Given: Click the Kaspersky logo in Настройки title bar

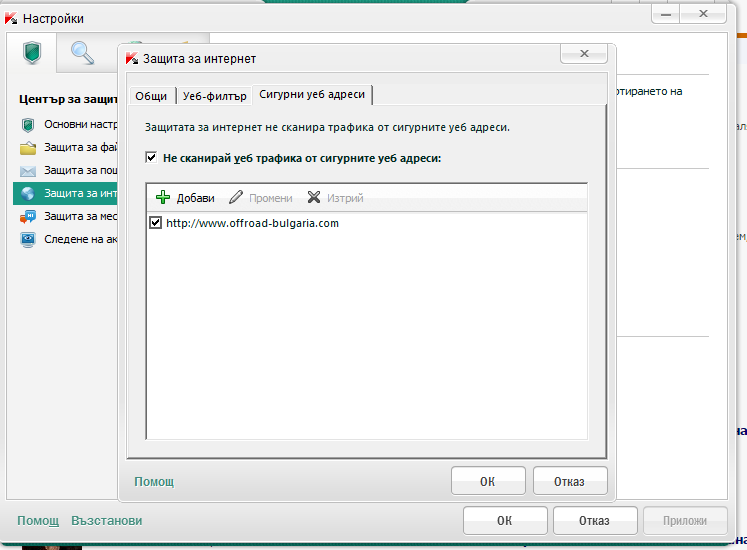Looking at the screenshot, I should (11, 19).
